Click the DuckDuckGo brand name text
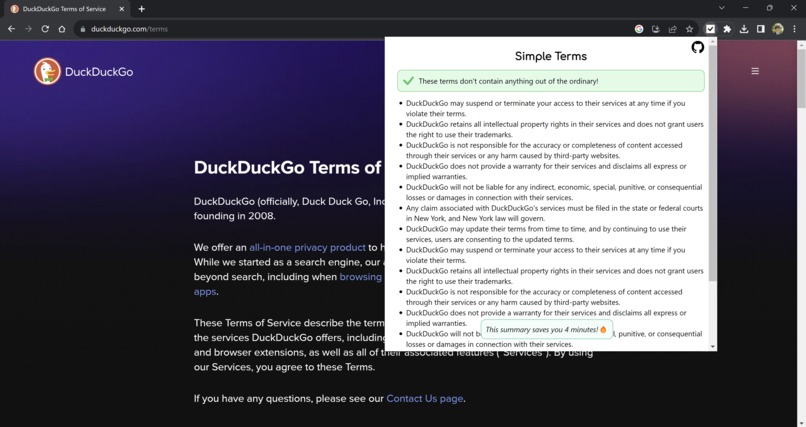This screenshot has height=427, width=806. [99, 72]
